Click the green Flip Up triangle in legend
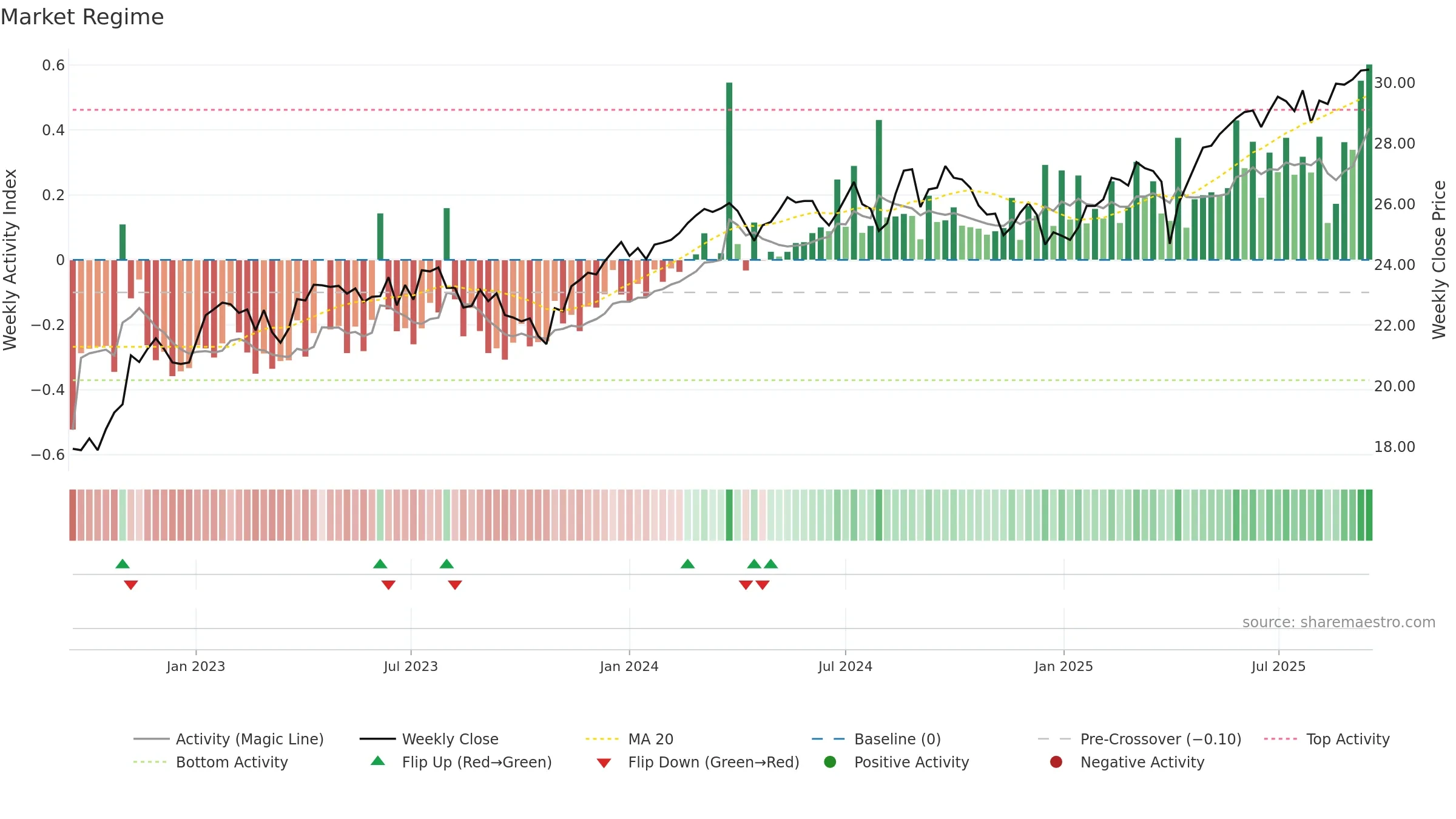This screenshot has width=1456, height=819. (x=378, y=761)
